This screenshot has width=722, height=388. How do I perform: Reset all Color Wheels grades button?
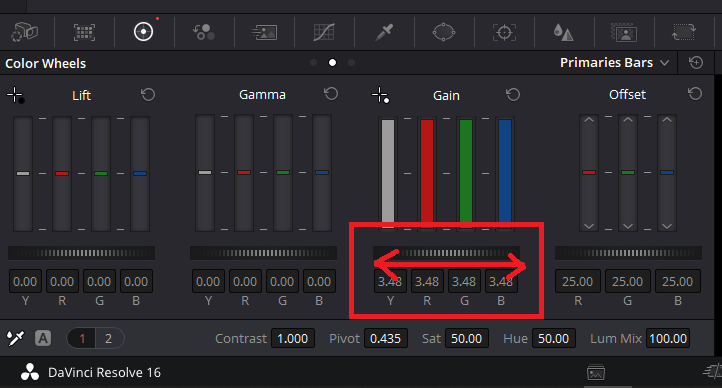[x=696, y=63]
